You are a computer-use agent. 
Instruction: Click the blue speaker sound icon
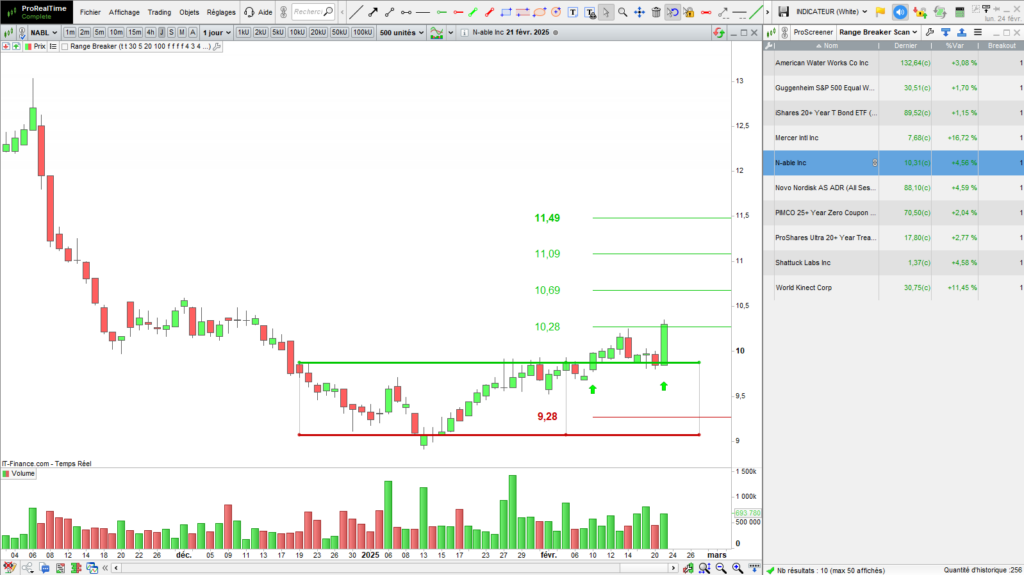pyautogui.click(x=900, y=12)
